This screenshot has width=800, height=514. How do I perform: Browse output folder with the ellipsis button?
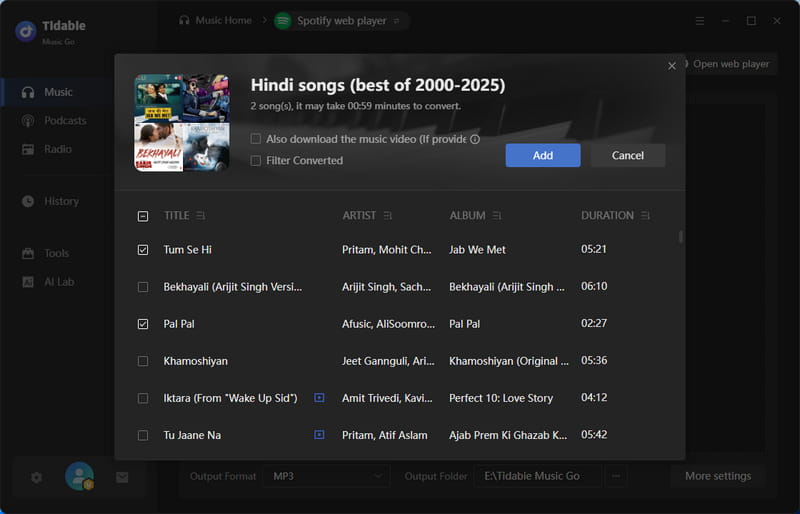tap(616, 476)
